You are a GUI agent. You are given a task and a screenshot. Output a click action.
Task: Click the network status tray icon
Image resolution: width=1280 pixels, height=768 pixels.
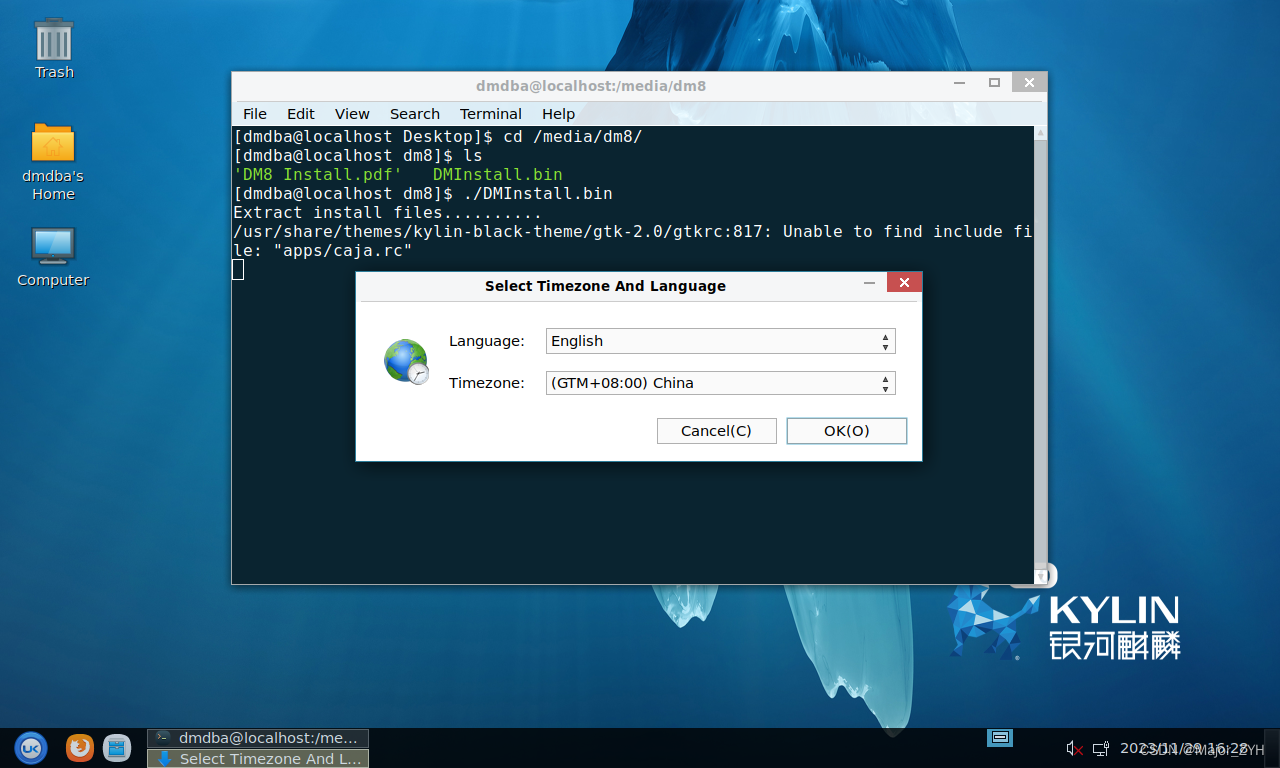coord(1100,748)
